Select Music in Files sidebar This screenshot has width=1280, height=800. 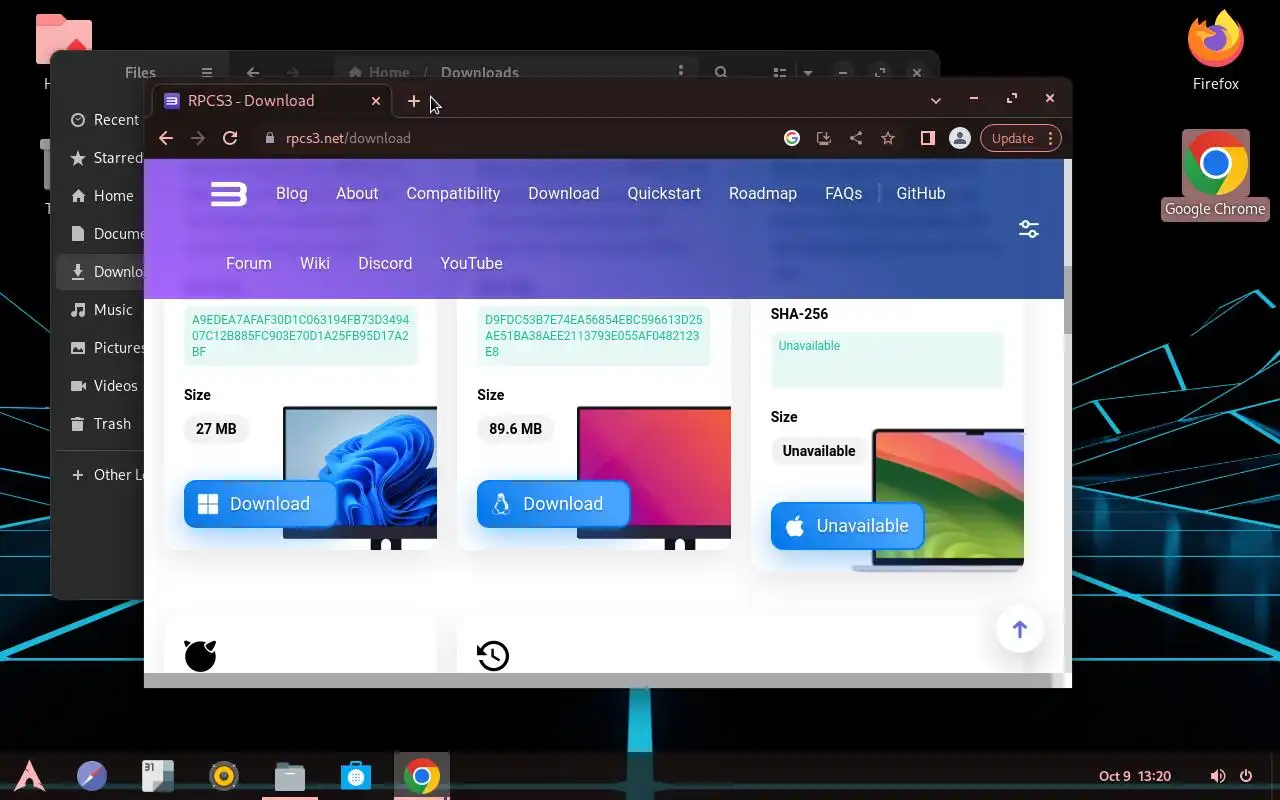102,310
